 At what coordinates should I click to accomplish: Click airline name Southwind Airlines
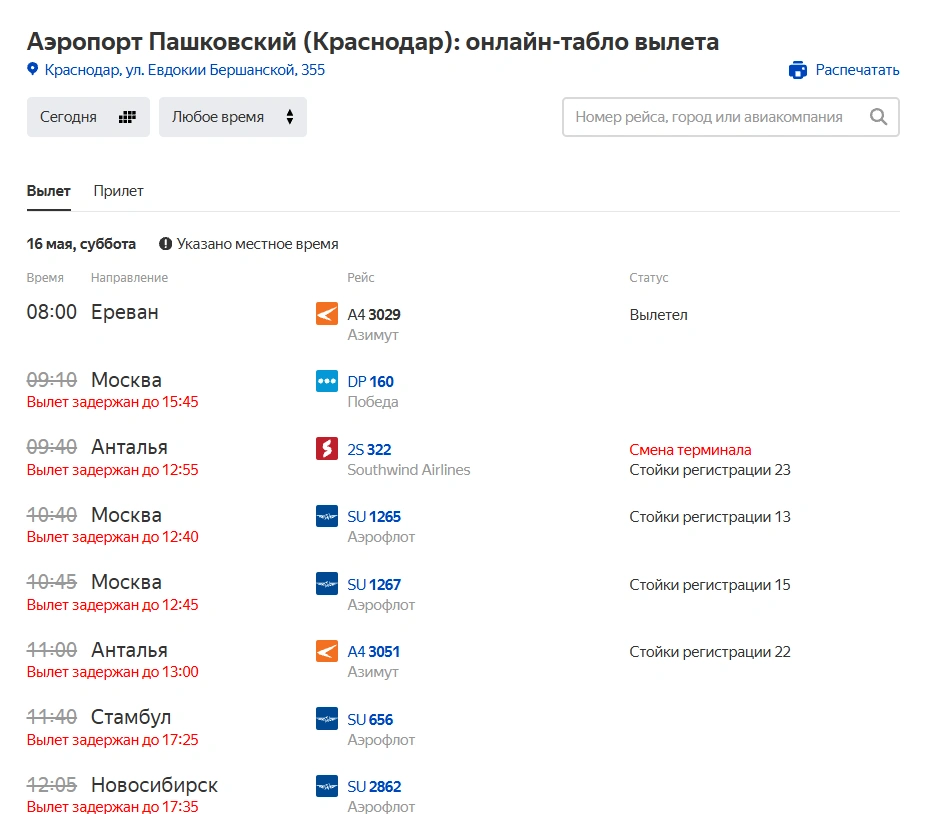click(x=409, y=470)
